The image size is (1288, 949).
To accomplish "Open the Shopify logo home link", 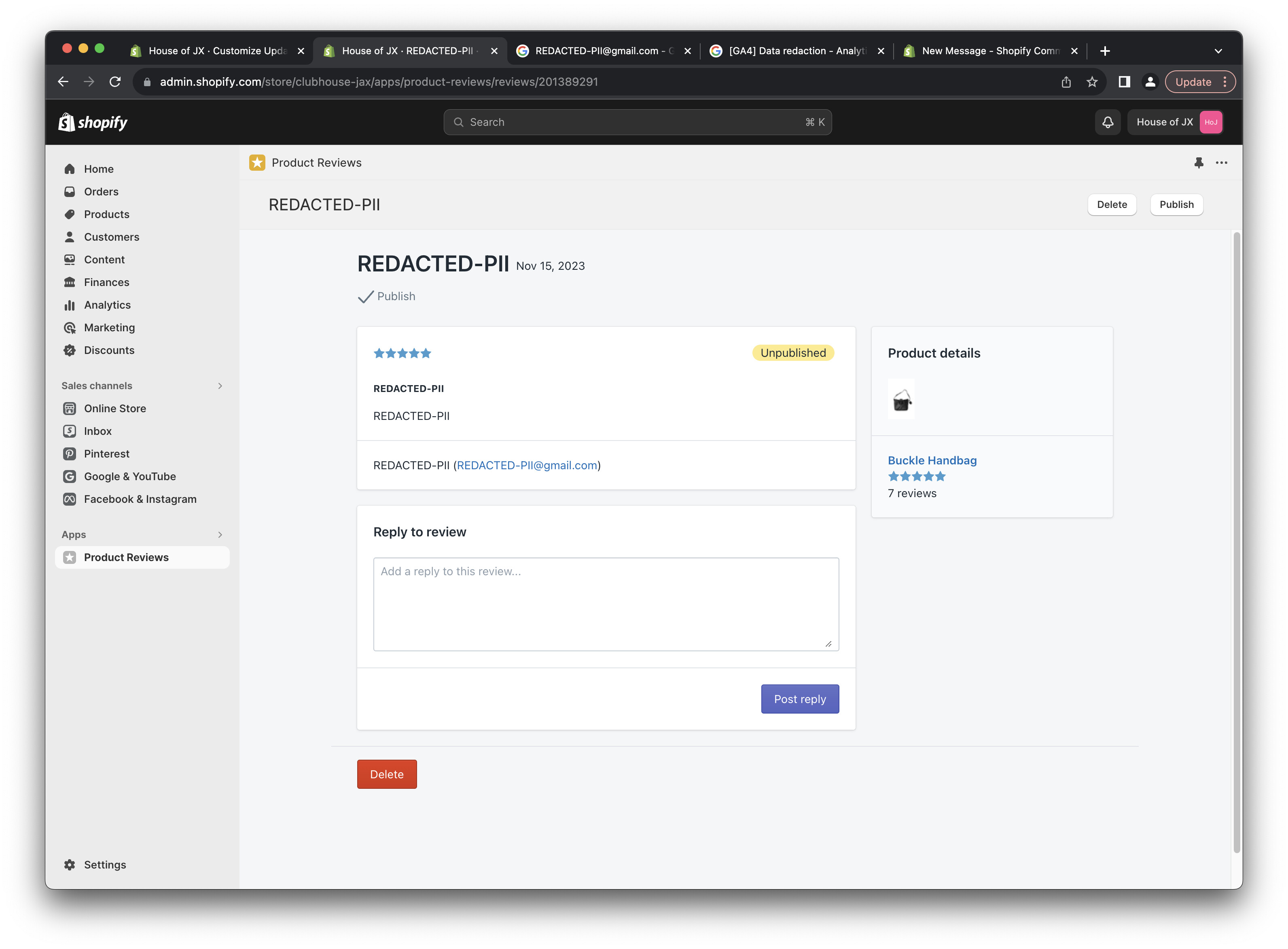I will (93, 122).
